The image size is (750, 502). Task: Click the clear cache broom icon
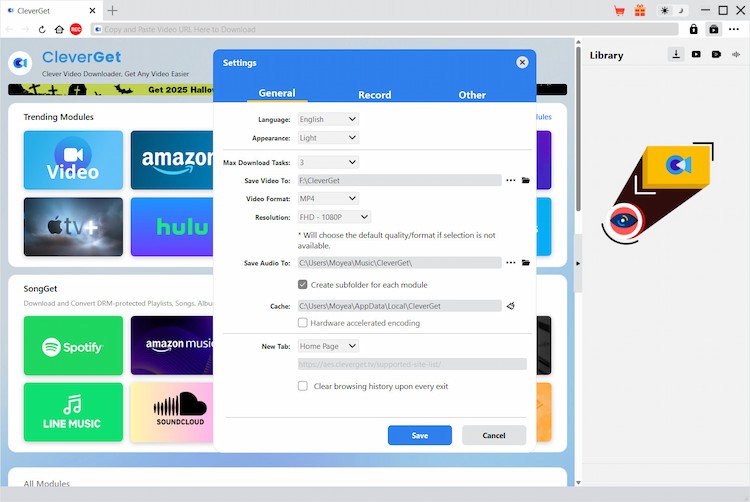tap(511, 306)
